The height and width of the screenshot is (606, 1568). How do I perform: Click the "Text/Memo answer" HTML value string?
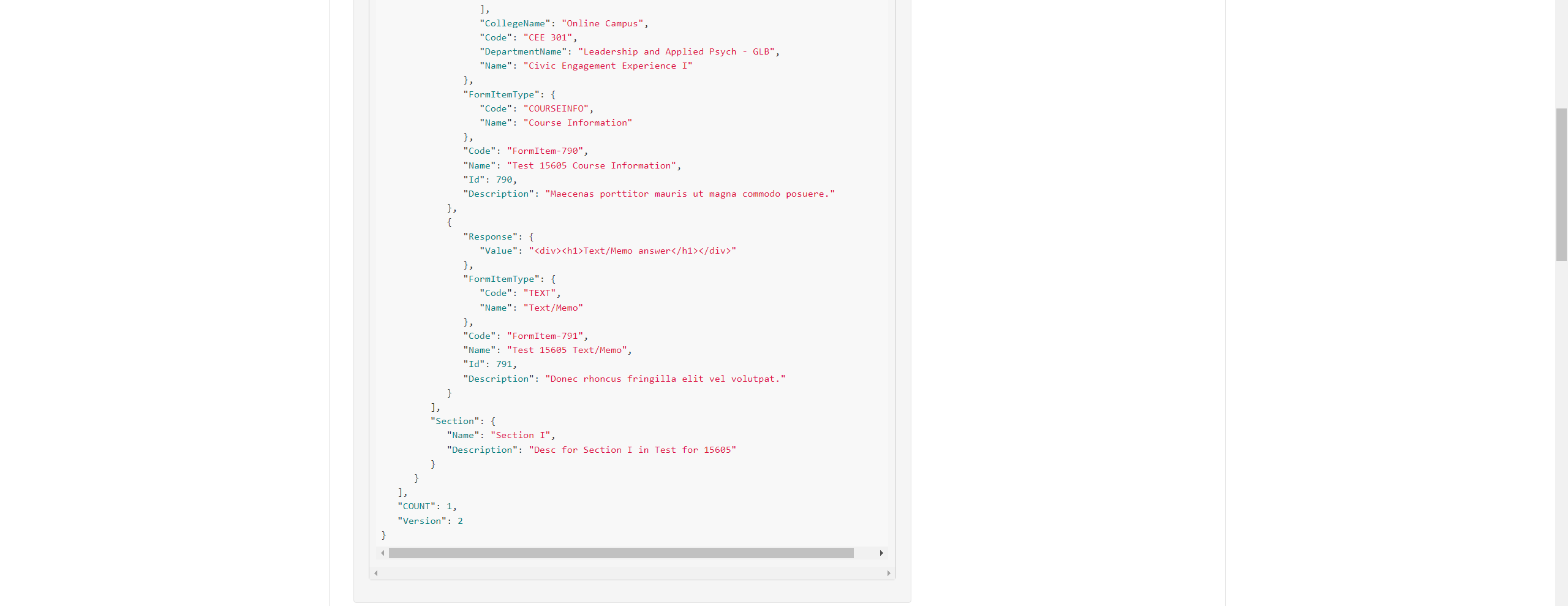coord(632,251)
